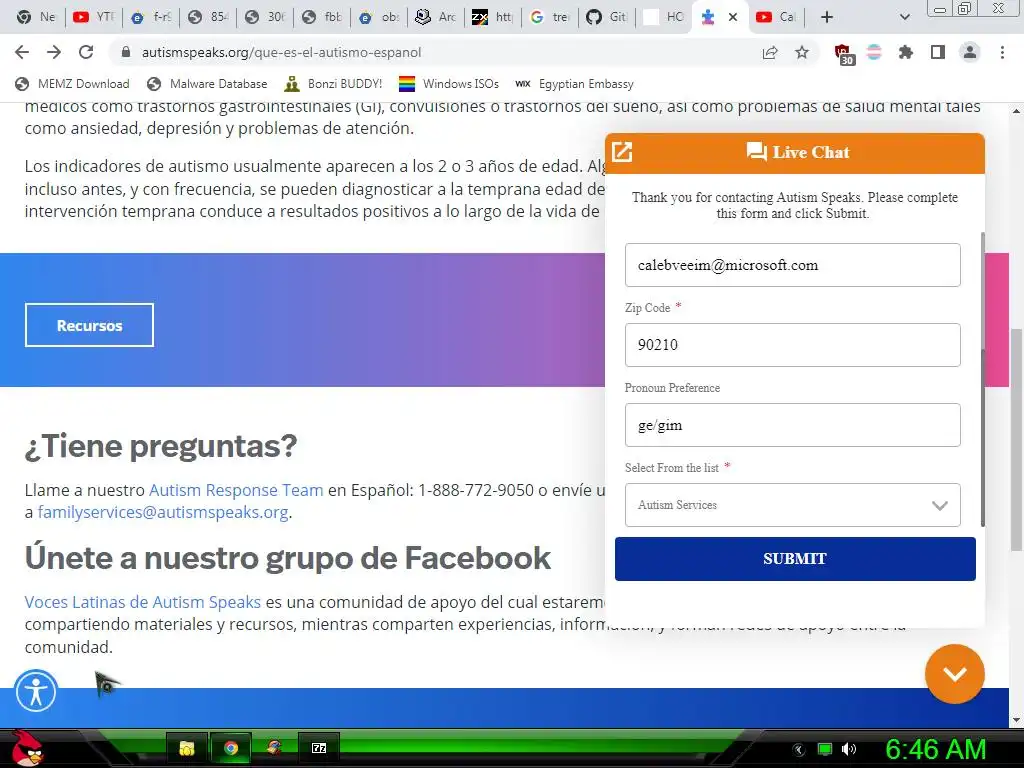
Task: Close the active Autism Speaks tab
Action: coord(733,17)
